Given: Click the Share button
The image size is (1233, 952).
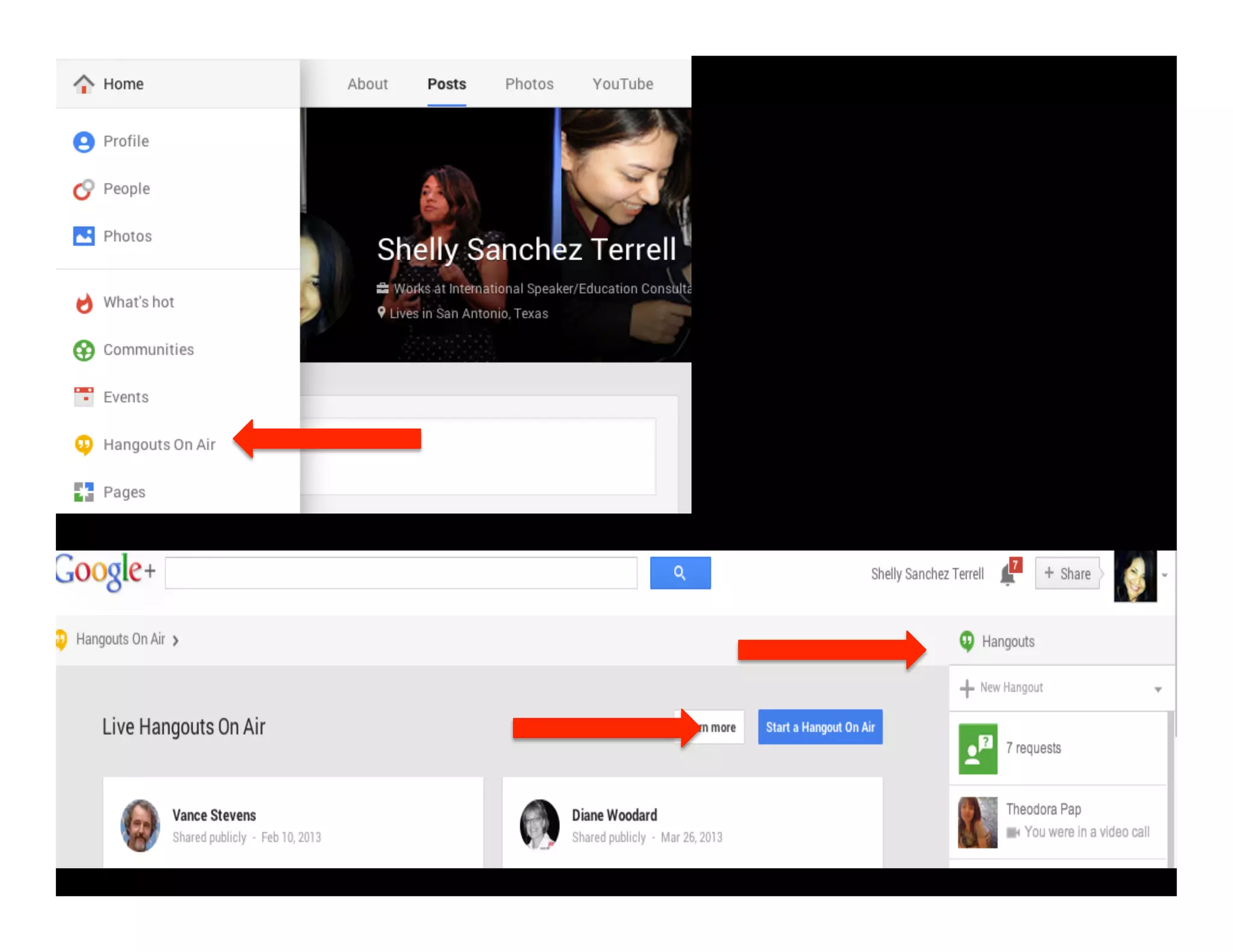Looking at the screenshot, I should click(1067, 573).
